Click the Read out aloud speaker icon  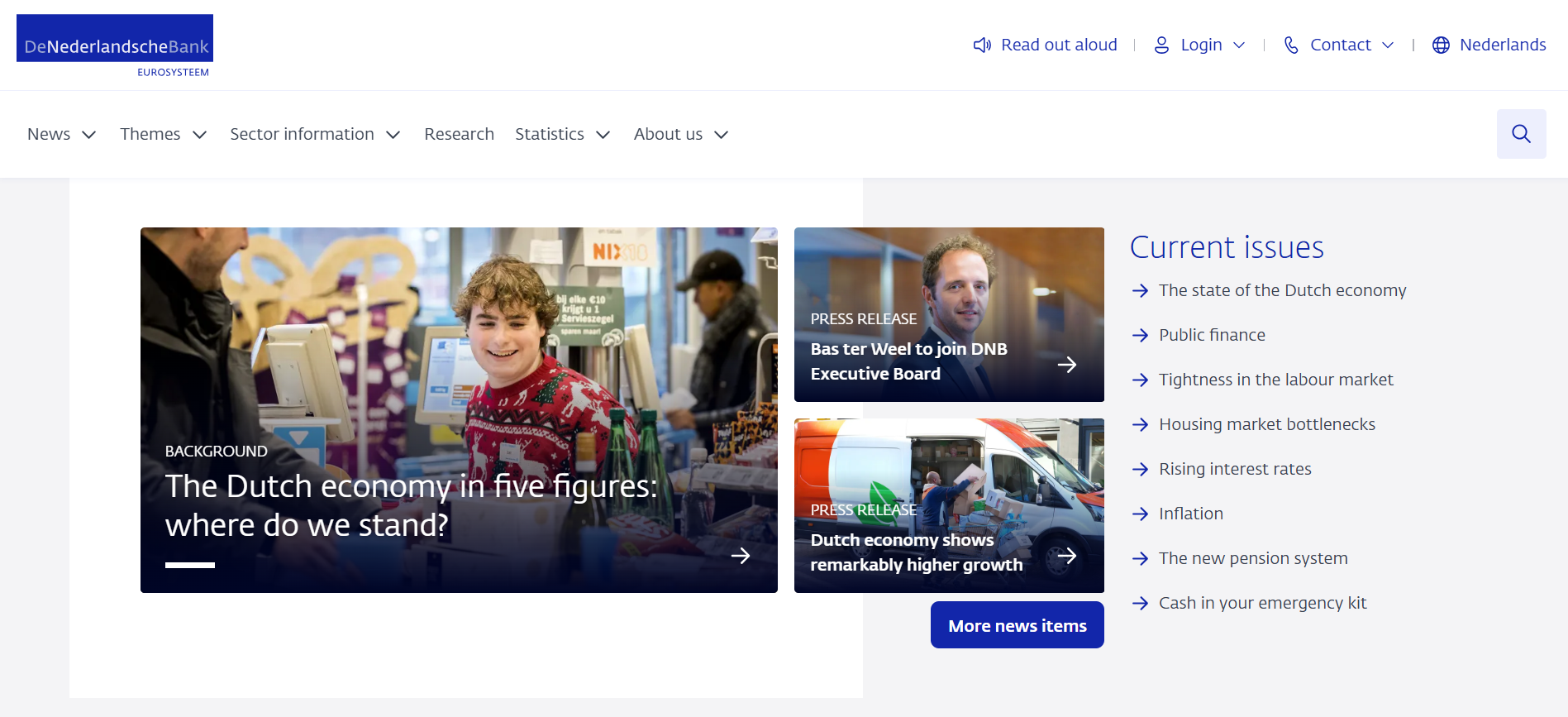(982, 45)
